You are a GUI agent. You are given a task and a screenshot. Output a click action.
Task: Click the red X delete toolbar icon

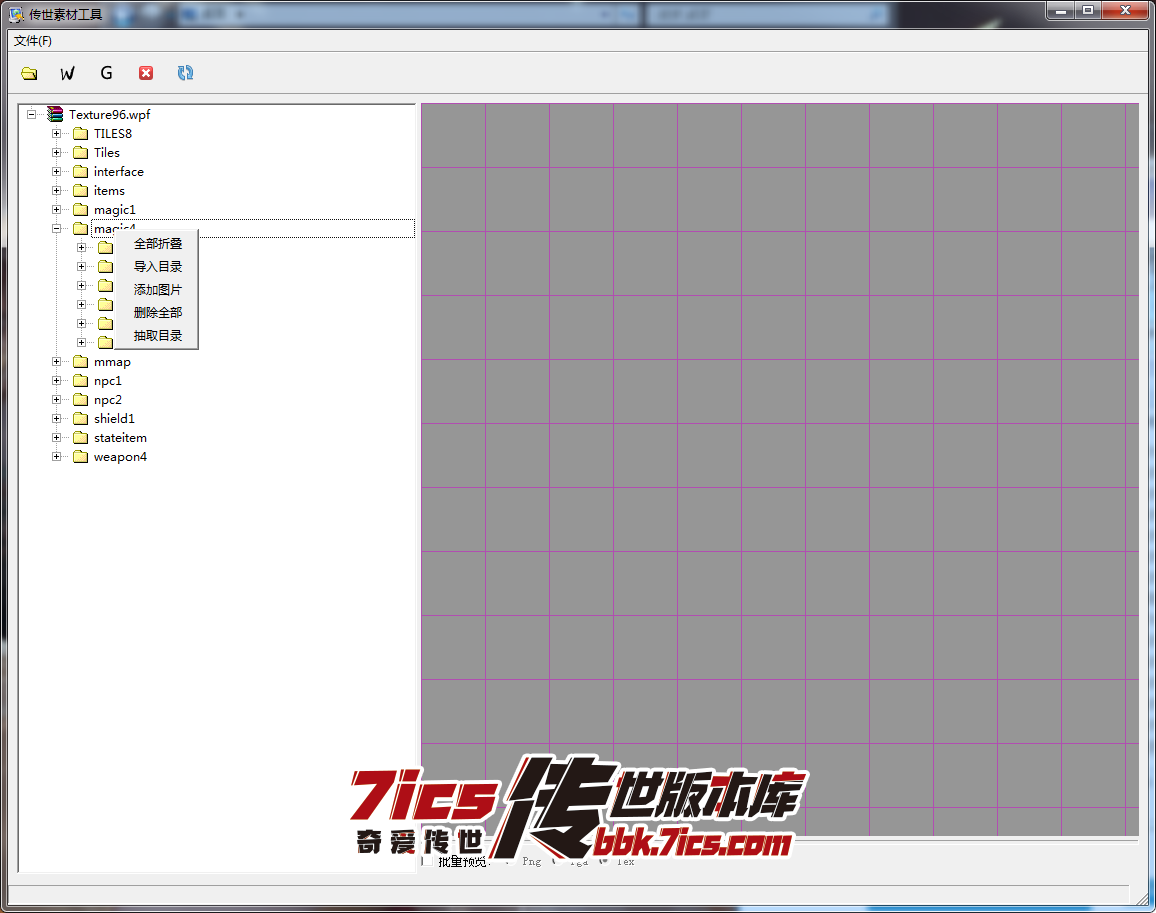click(146, 73)
